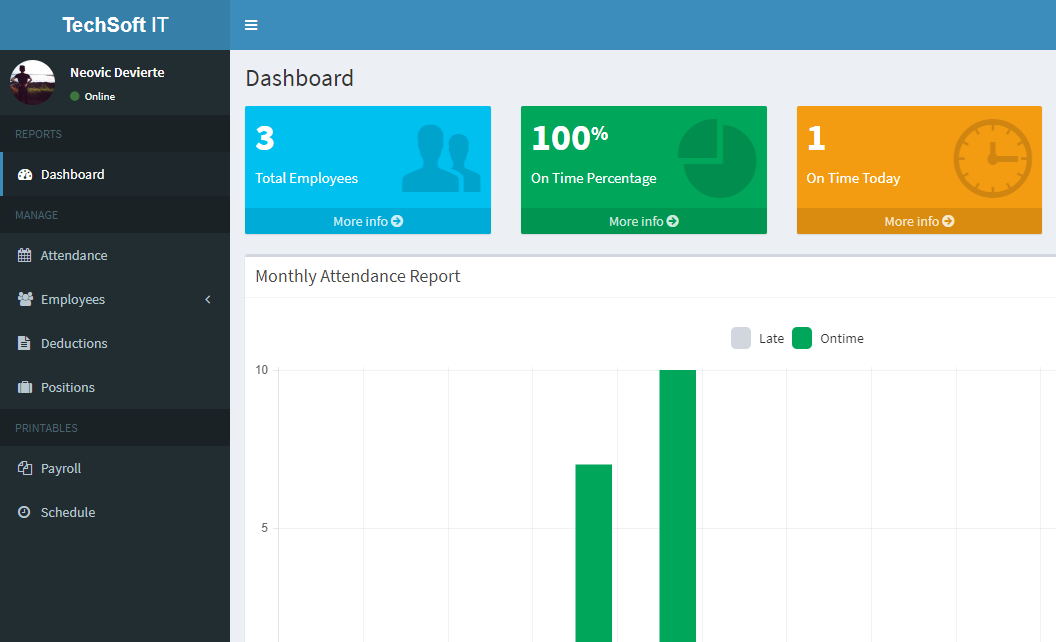
Task: Click the Deductions document icon
Action: (25, 343)
